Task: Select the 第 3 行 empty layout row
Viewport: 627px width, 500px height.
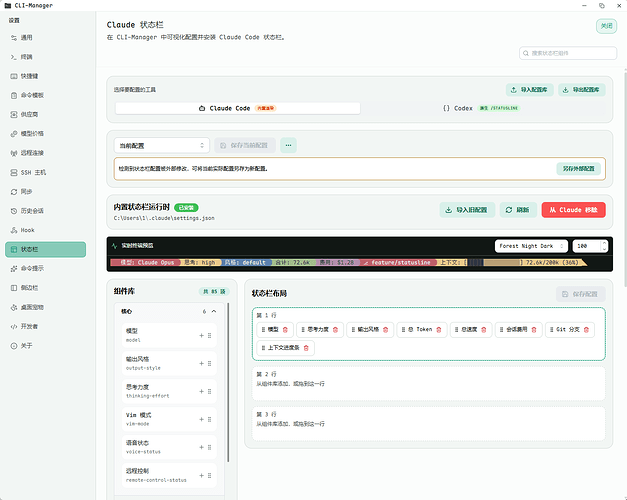Action: 428,424
